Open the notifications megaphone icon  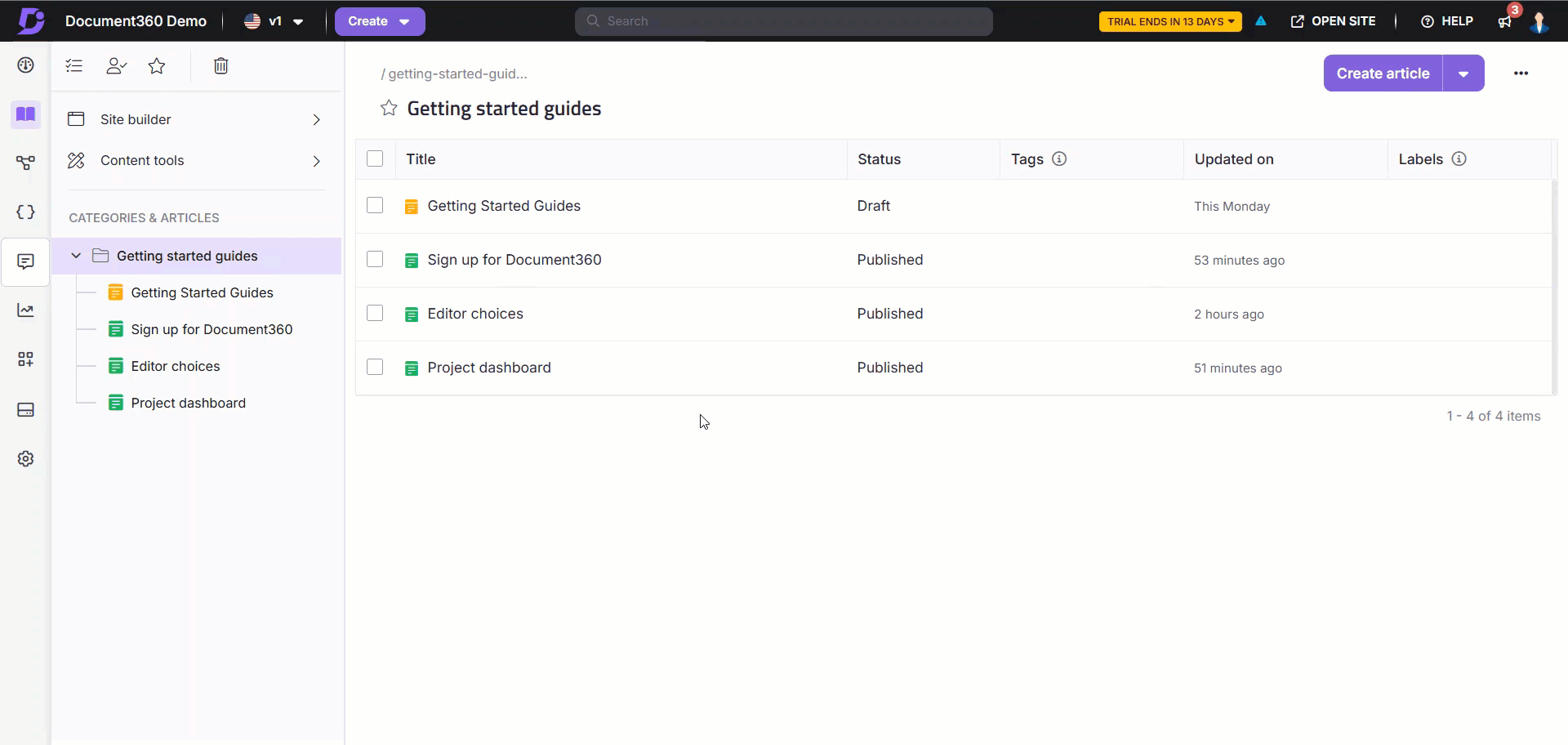click(1504, 22)
